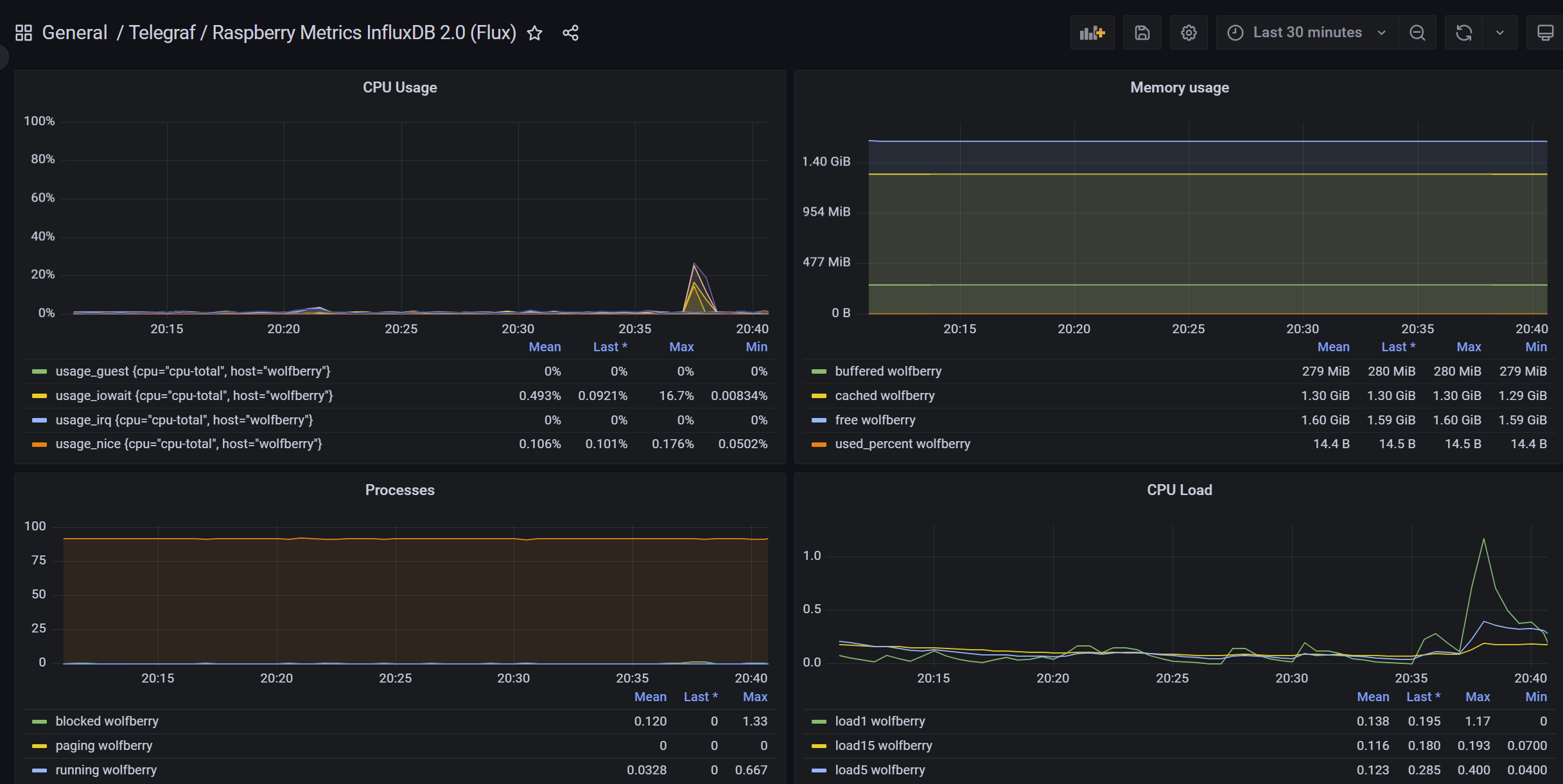Click the orange used_percent wolfberry color swatch
This screenshot has height=784, width=1563.
click(x=819, y=444)
